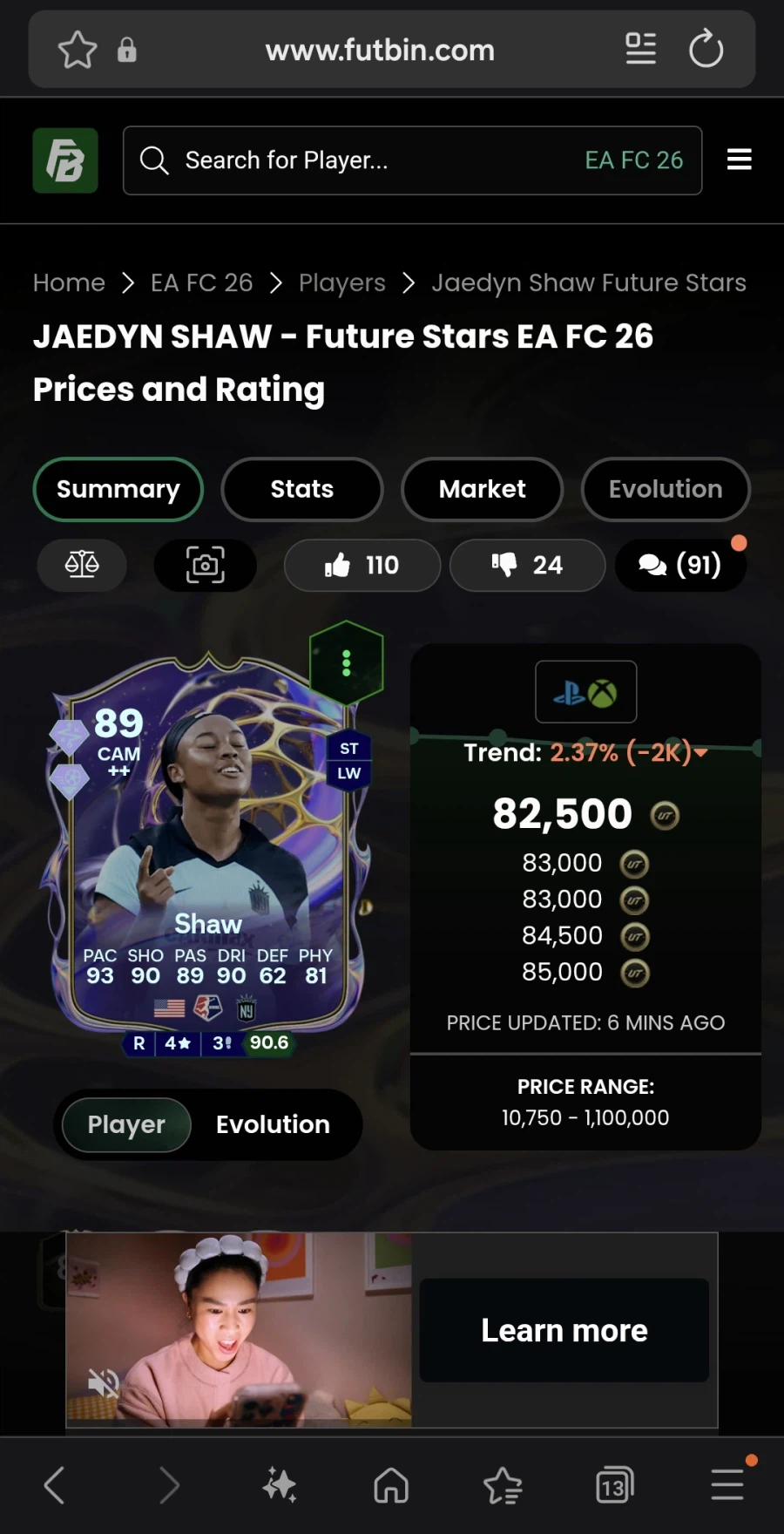784x1534 pixels.
Task: Open the hamburger site menu
Action: pyautogui.click(x=739, y=160)
